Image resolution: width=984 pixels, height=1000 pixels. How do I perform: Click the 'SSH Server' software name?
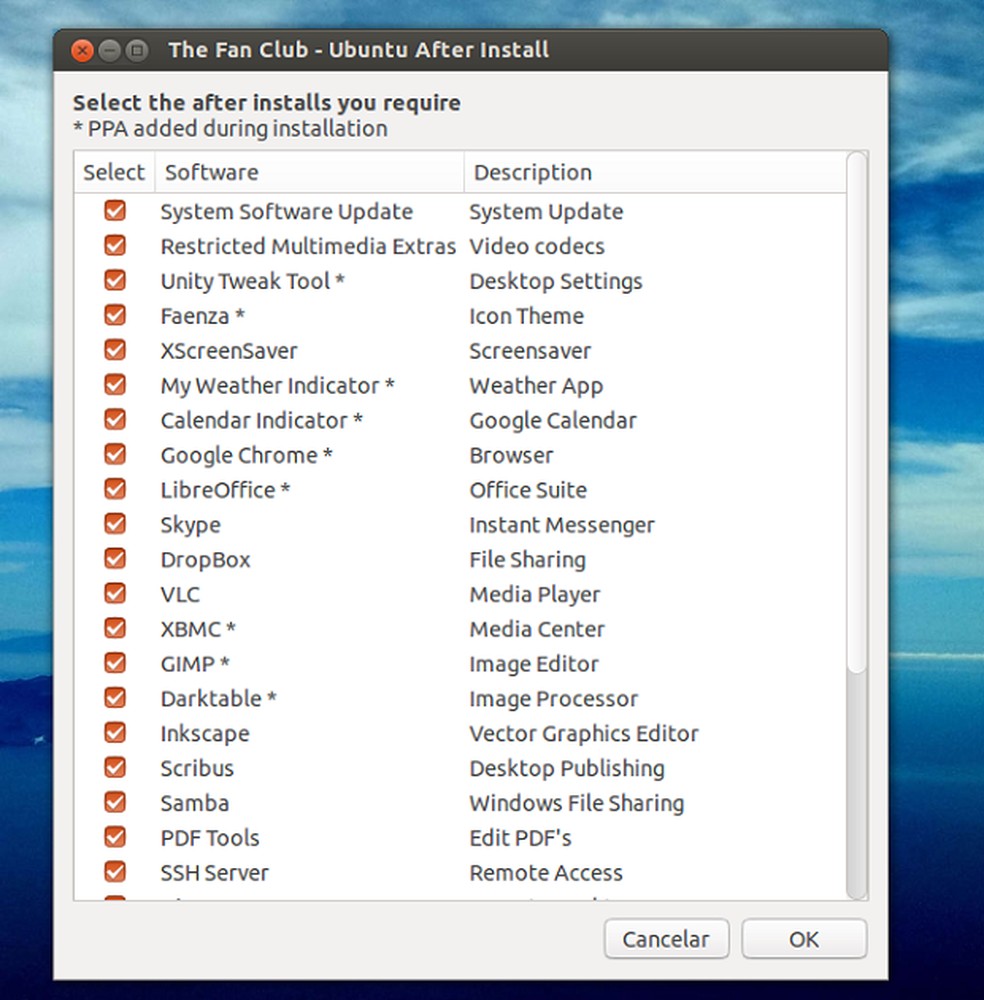coord(215,873)
